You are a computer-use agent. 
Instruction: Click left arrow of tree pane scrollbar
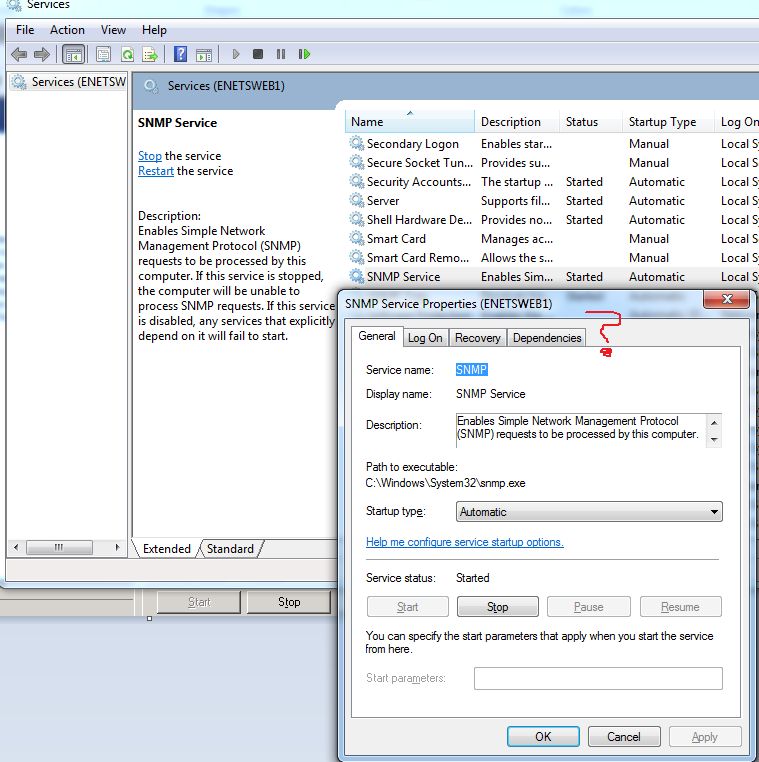click(16, 548)
